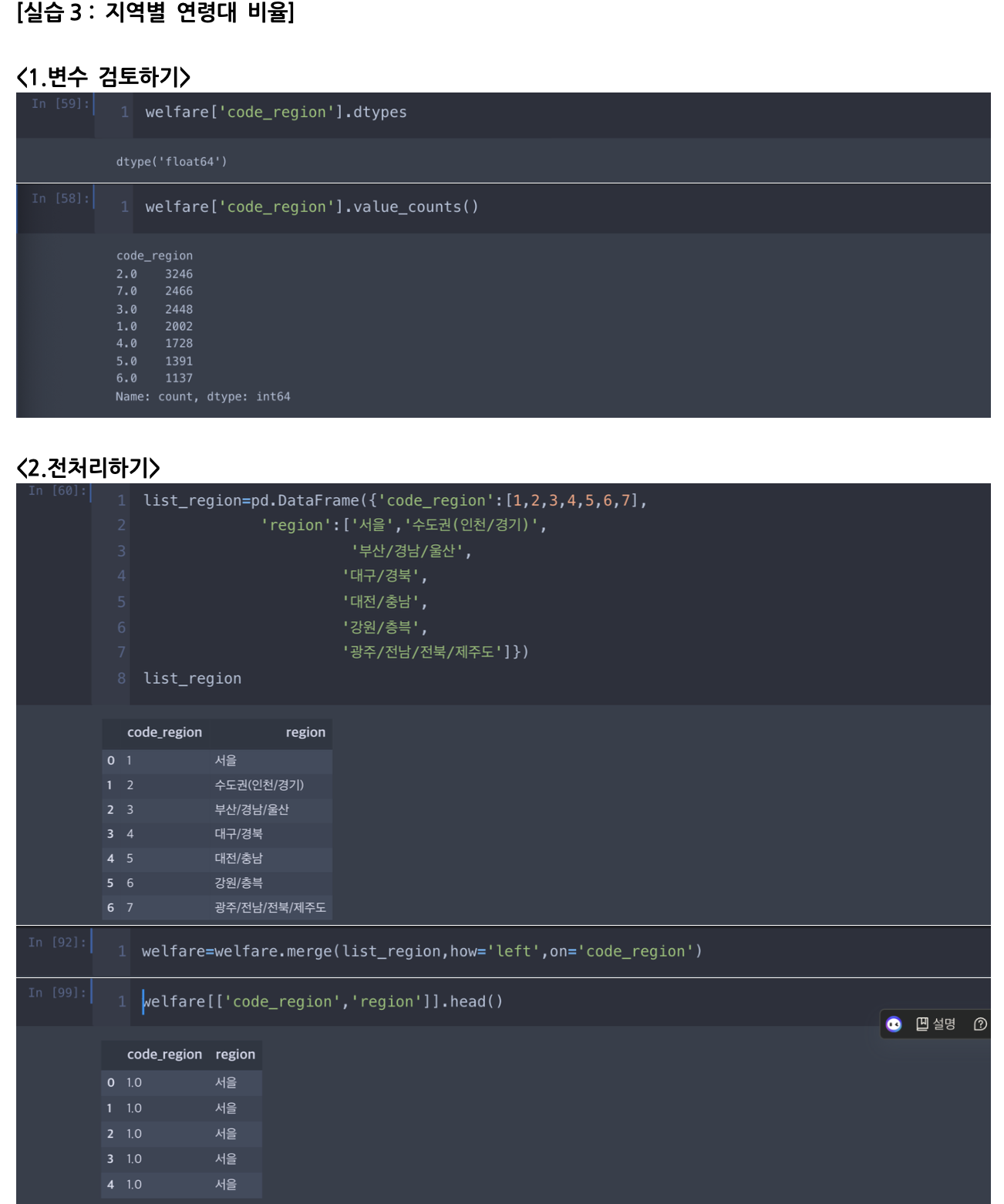Click the 수도권(인천/경기) table cell

click(259, 785)
